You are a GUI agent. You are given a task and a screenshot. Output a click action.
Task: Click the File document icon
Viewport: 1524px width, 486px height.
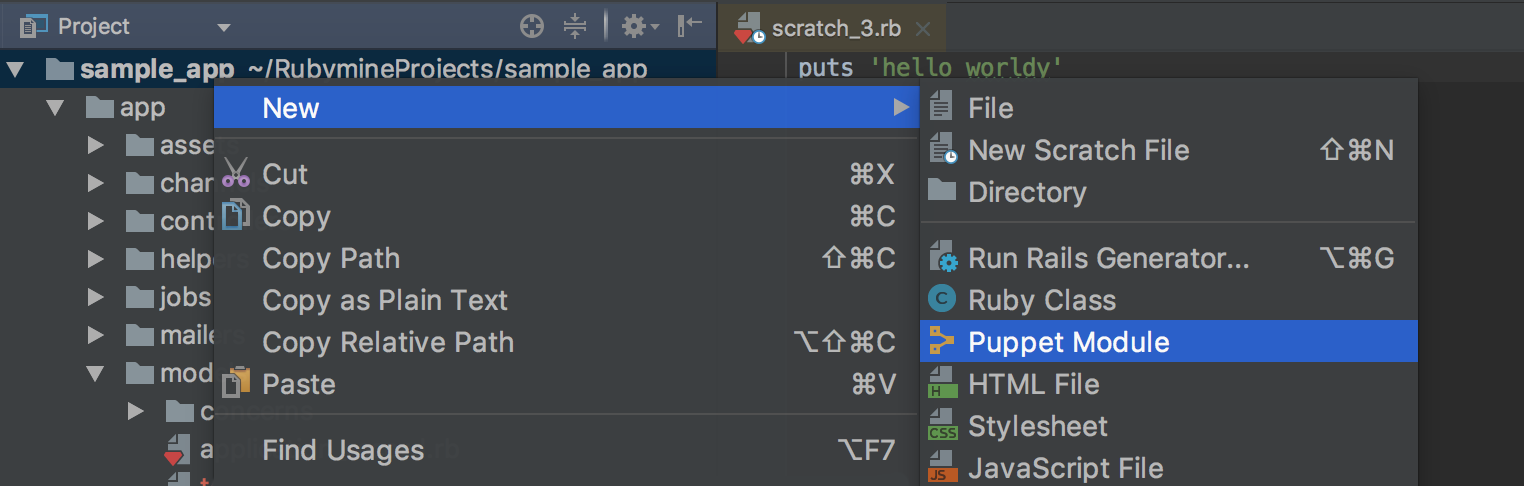point(942,107)
